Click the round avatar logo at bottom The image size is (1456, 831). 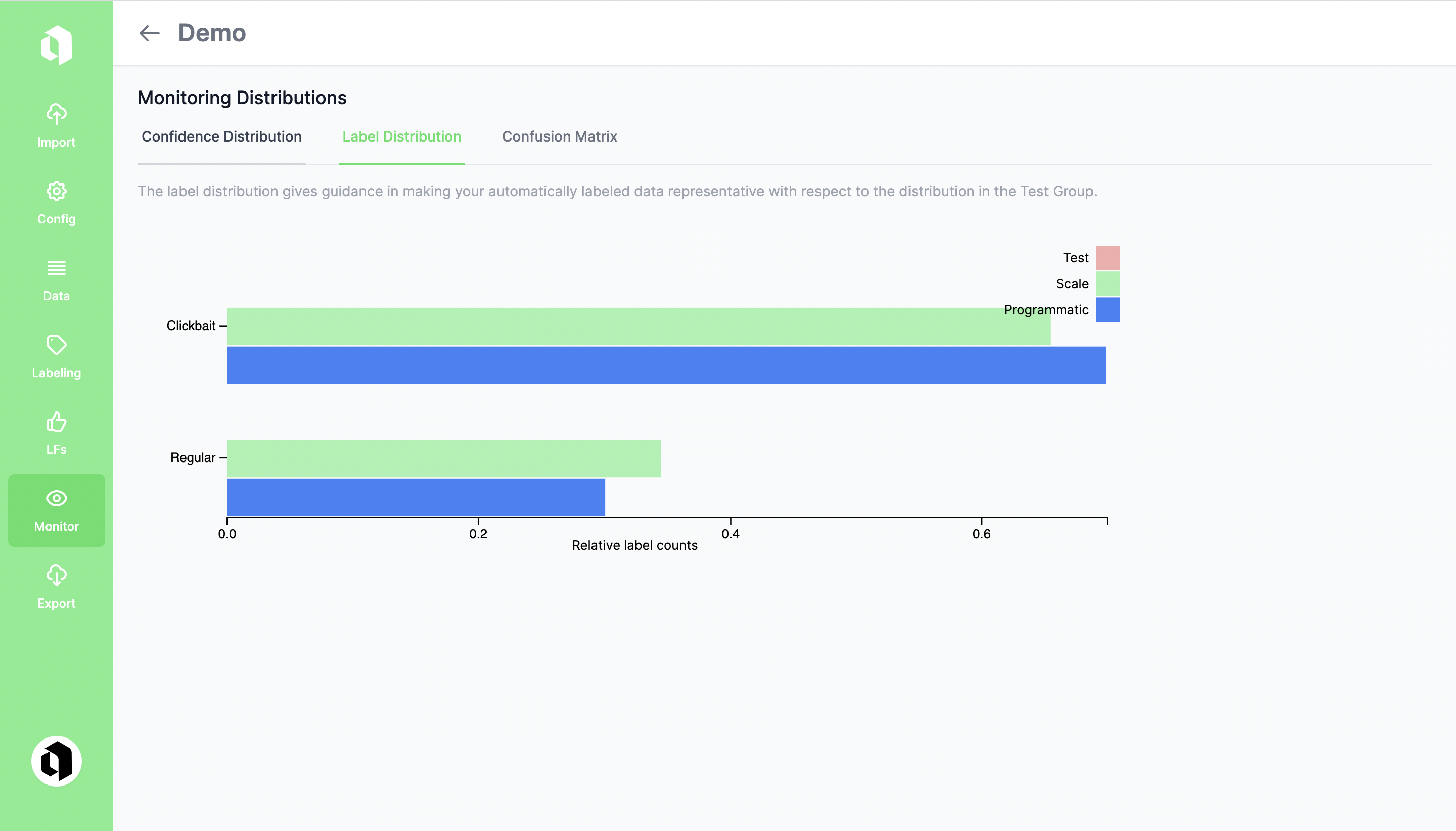click(x=56, y=761)
